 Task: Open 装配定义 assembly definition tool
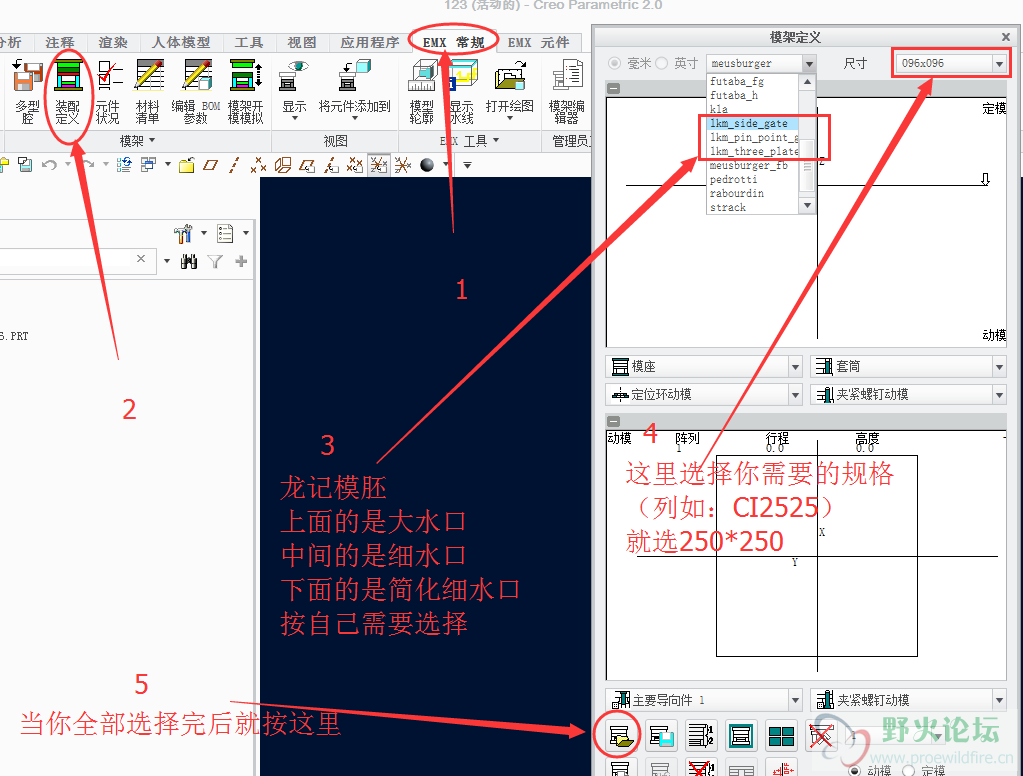pos(68,91)
